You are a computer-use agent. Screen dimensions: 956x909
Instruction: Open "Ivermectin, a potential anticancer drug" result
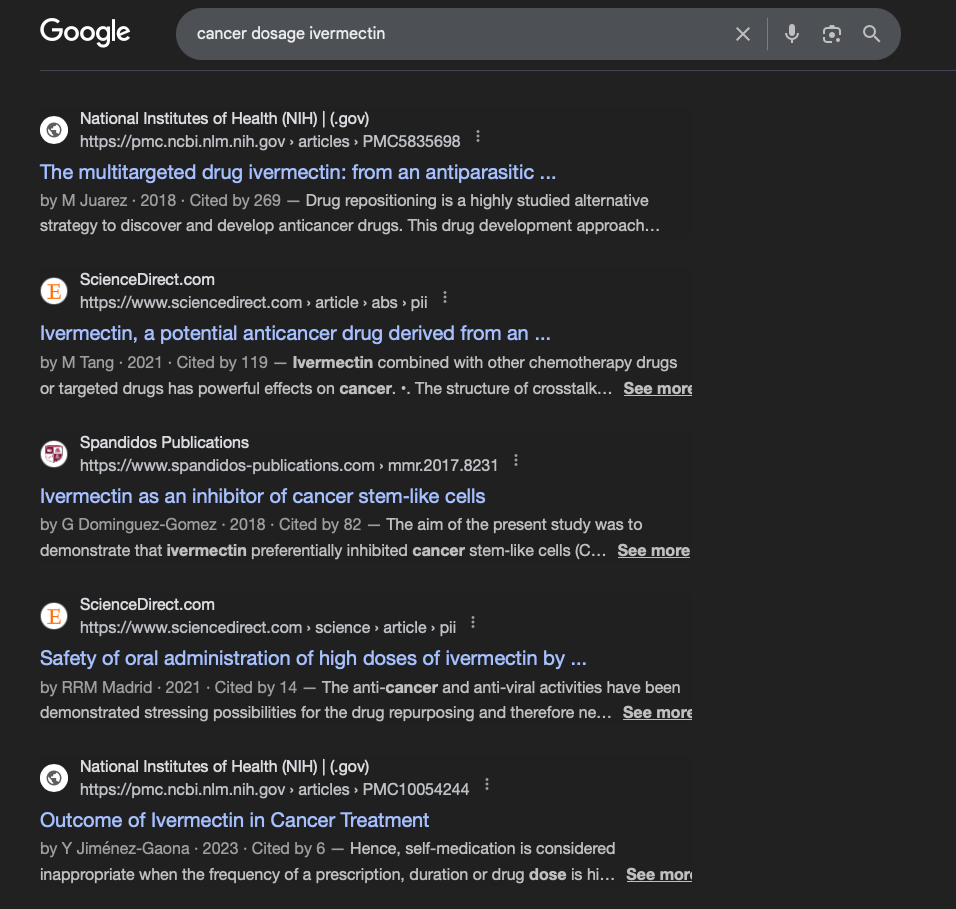point(295,333)
